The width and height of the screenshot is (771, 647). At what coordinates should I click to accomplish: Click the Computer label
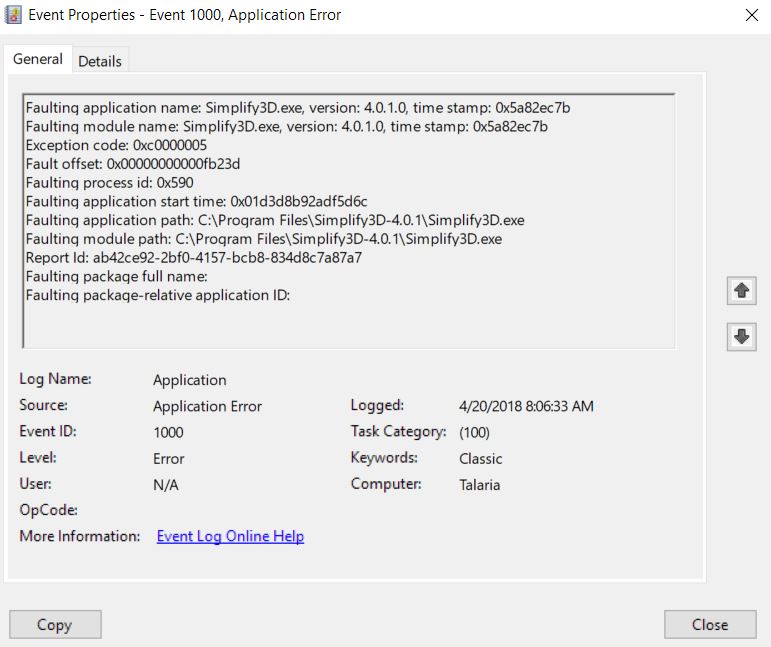coord(386,484)
